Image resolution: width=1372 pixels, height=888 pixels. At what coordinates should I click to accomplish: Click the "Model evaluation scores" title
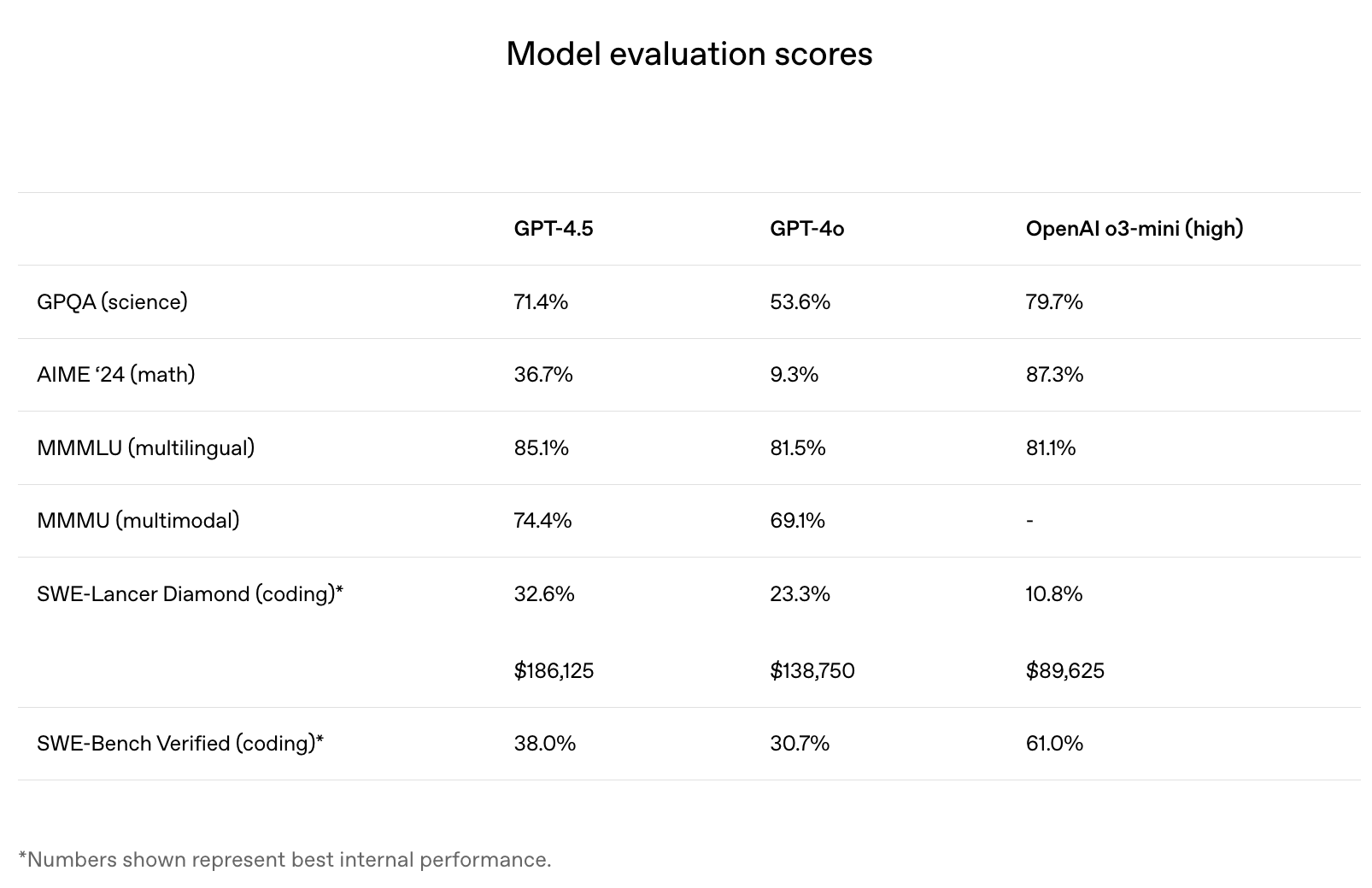click(x=689, y=54)
